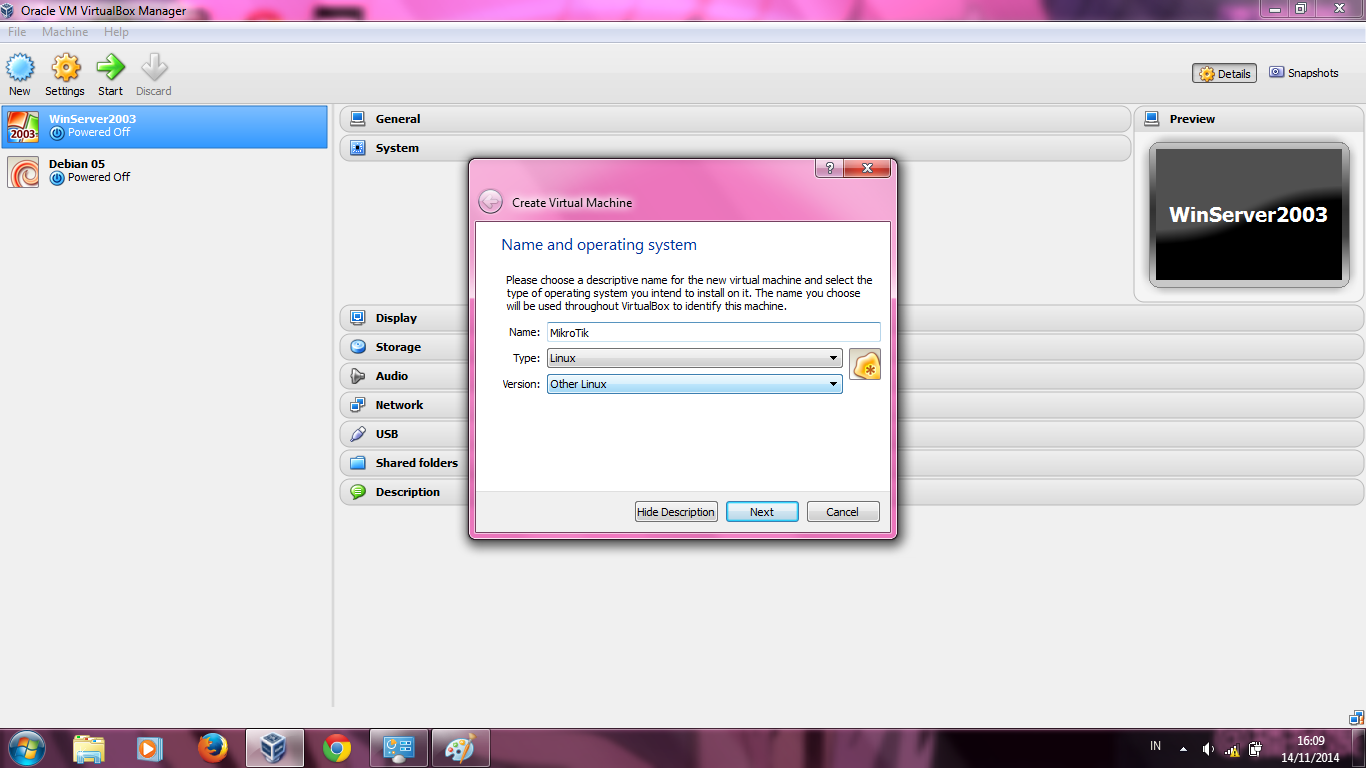The height and width of the screenshot is (768, 1366).
Task: Click the Description section speech bubble icon
Action: [x=357, y=492]
